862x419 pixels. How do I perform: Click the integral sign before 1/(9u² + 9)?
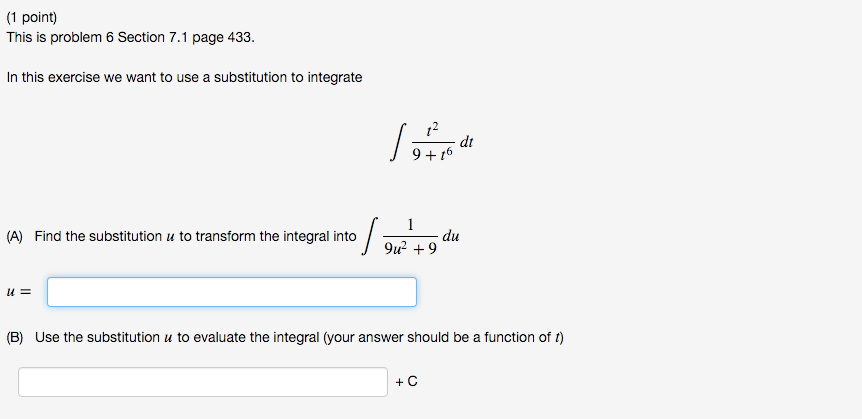click(x=371, y=236)
